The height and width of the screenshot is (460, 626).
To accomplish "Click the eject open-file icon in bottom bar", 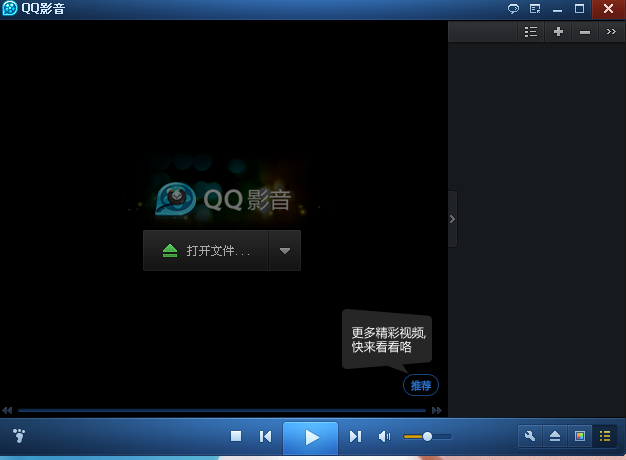I will click(555, 436).
